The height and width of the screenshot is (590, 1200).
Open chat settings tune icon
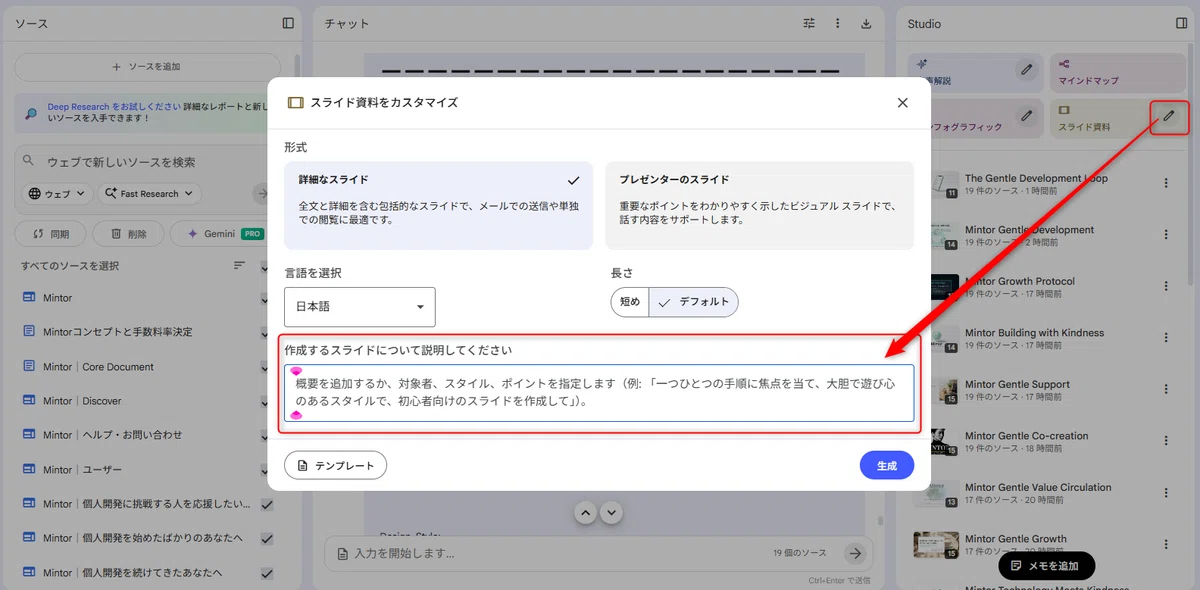(x=810, y=24)
